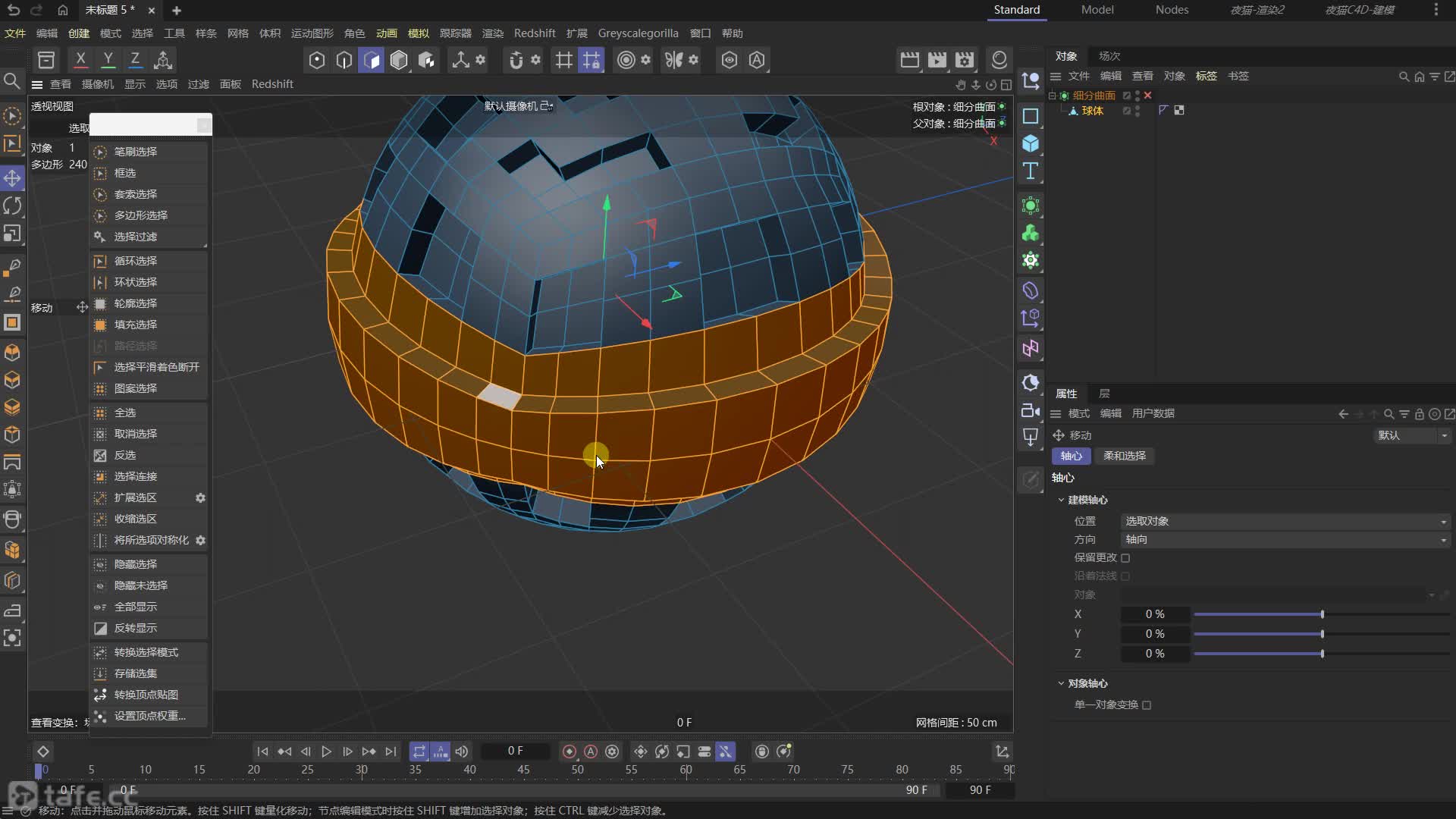
Task: Go to start of timeline
Action: (262, 752)
